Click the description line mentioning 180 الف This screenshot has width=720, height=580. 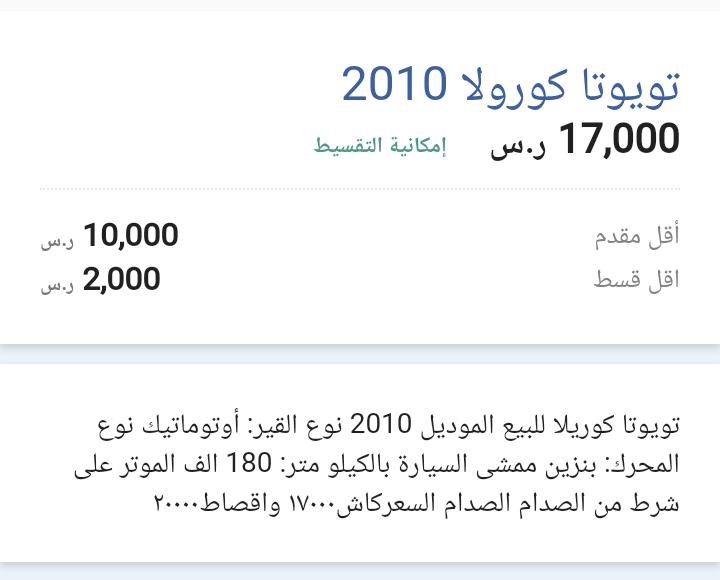(377, 464)
